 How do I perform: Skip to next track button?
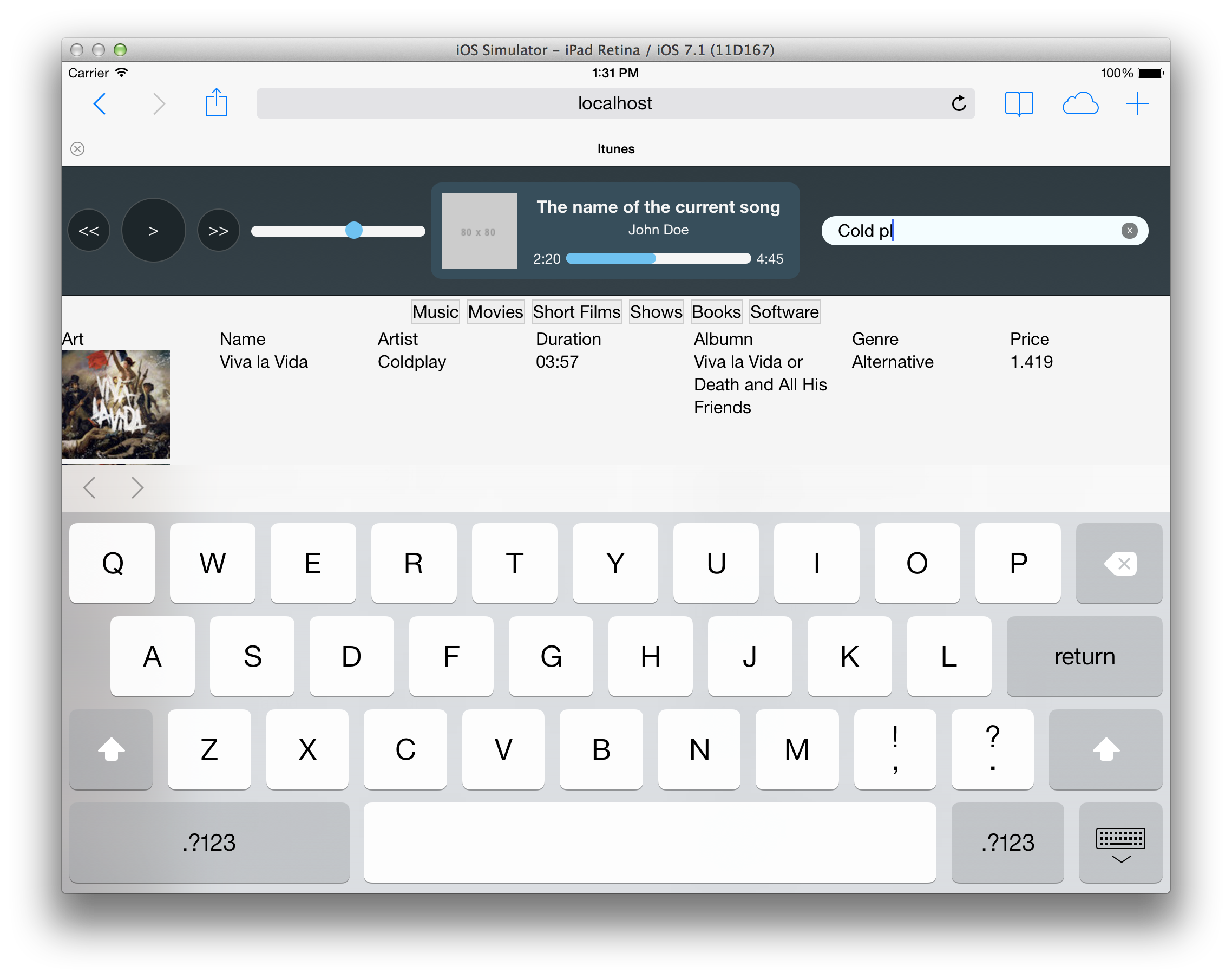pyautogui.click(x=218, y=231)
